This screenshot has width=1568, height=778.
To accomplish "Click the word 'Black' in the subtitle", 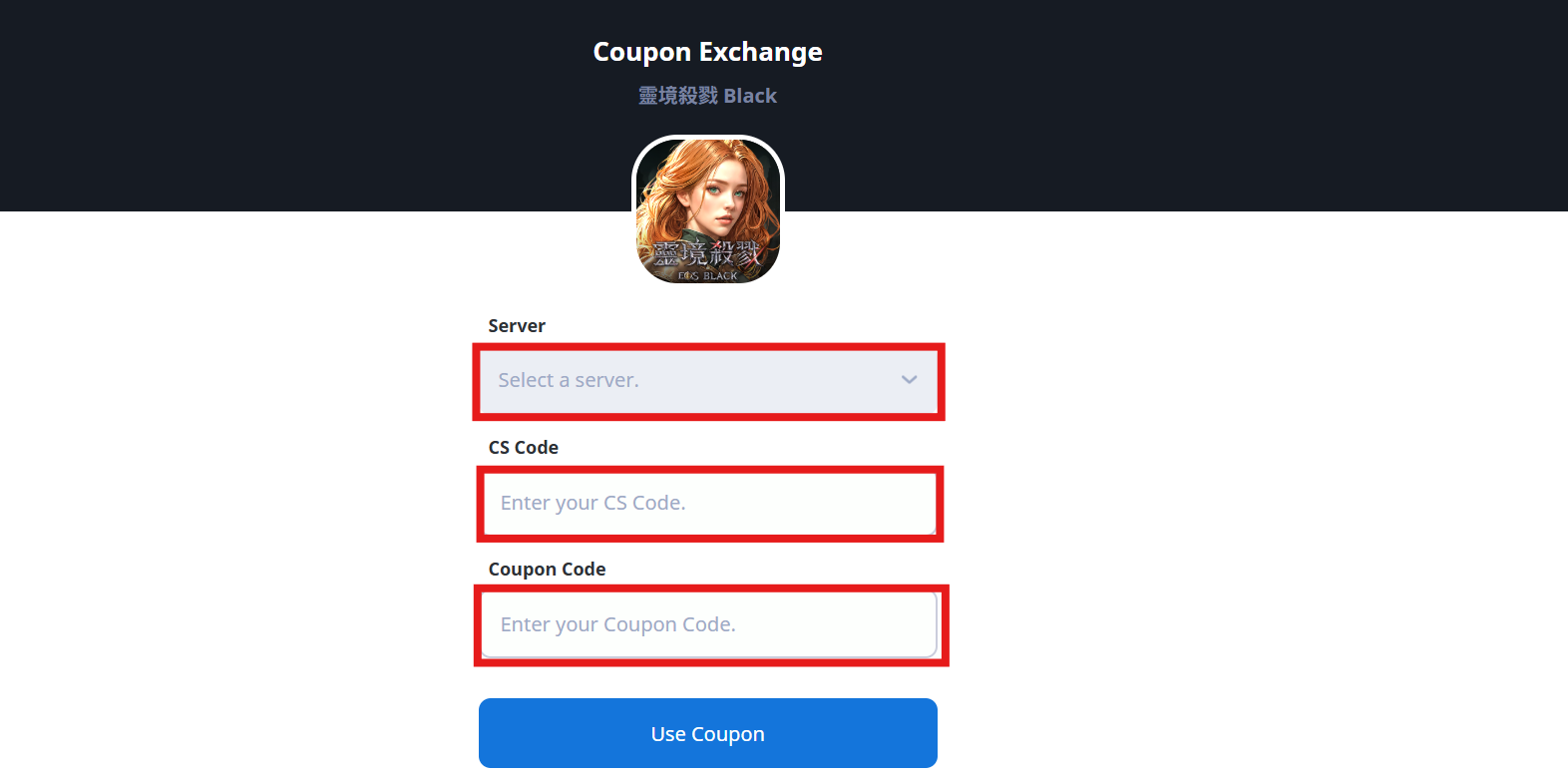I will point(750,96).
